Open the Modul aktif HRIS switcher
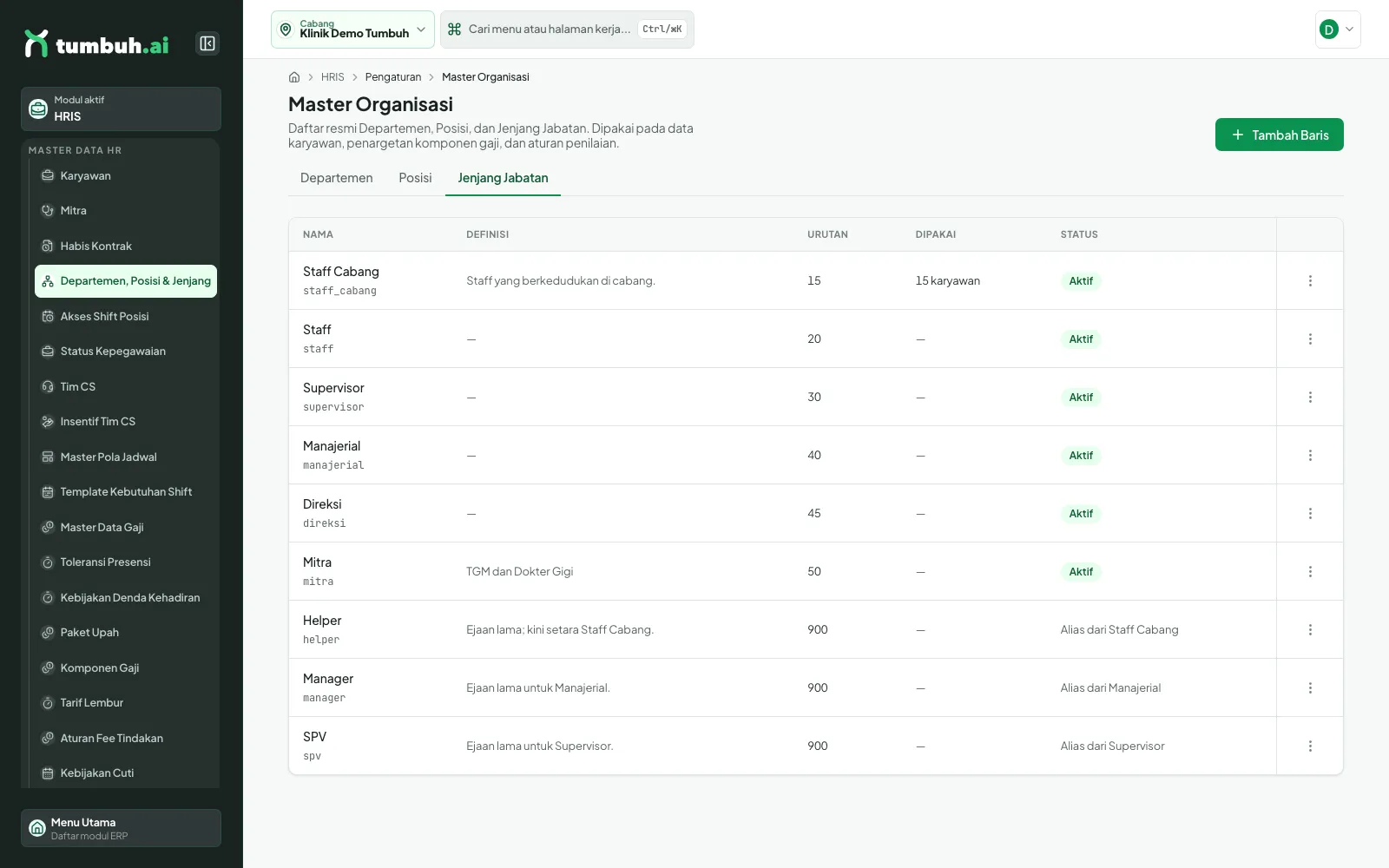Image resolution: width=1389 pixels, height=868 pixels. coord(121,109)
